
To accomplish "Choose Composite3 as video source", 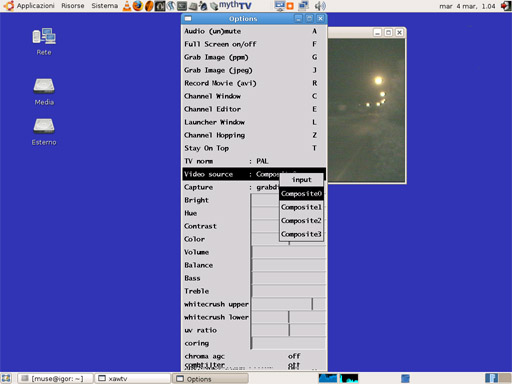I will pos(301,234).
